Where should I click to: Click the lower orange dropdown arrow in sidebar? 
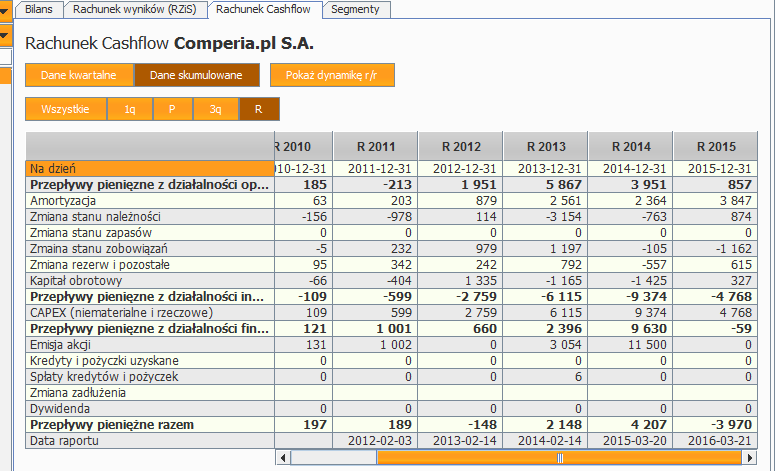[x=5, y=35]
